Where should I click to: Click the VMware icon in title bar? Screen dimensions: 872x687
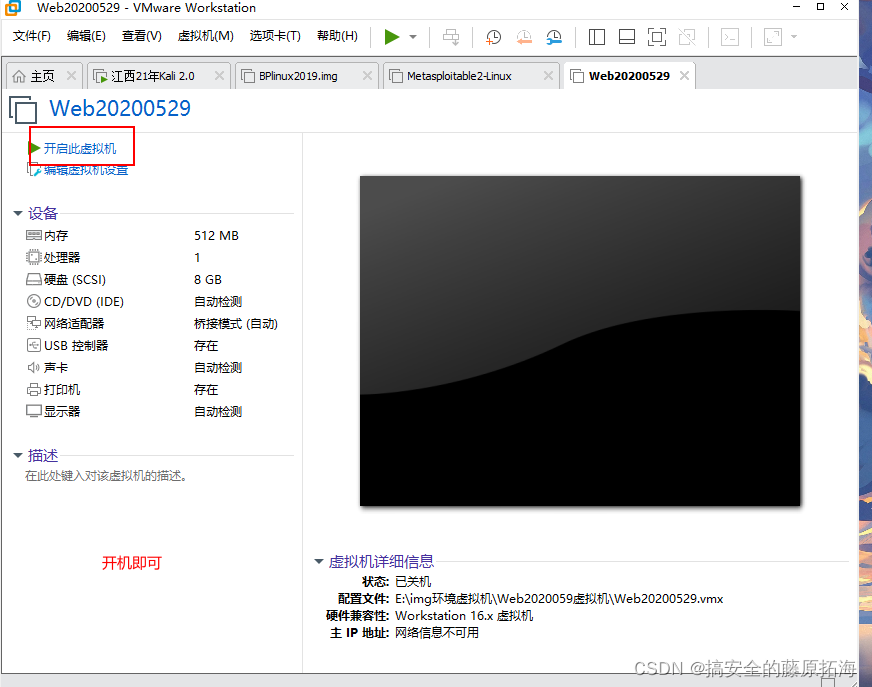click(12, 8)
